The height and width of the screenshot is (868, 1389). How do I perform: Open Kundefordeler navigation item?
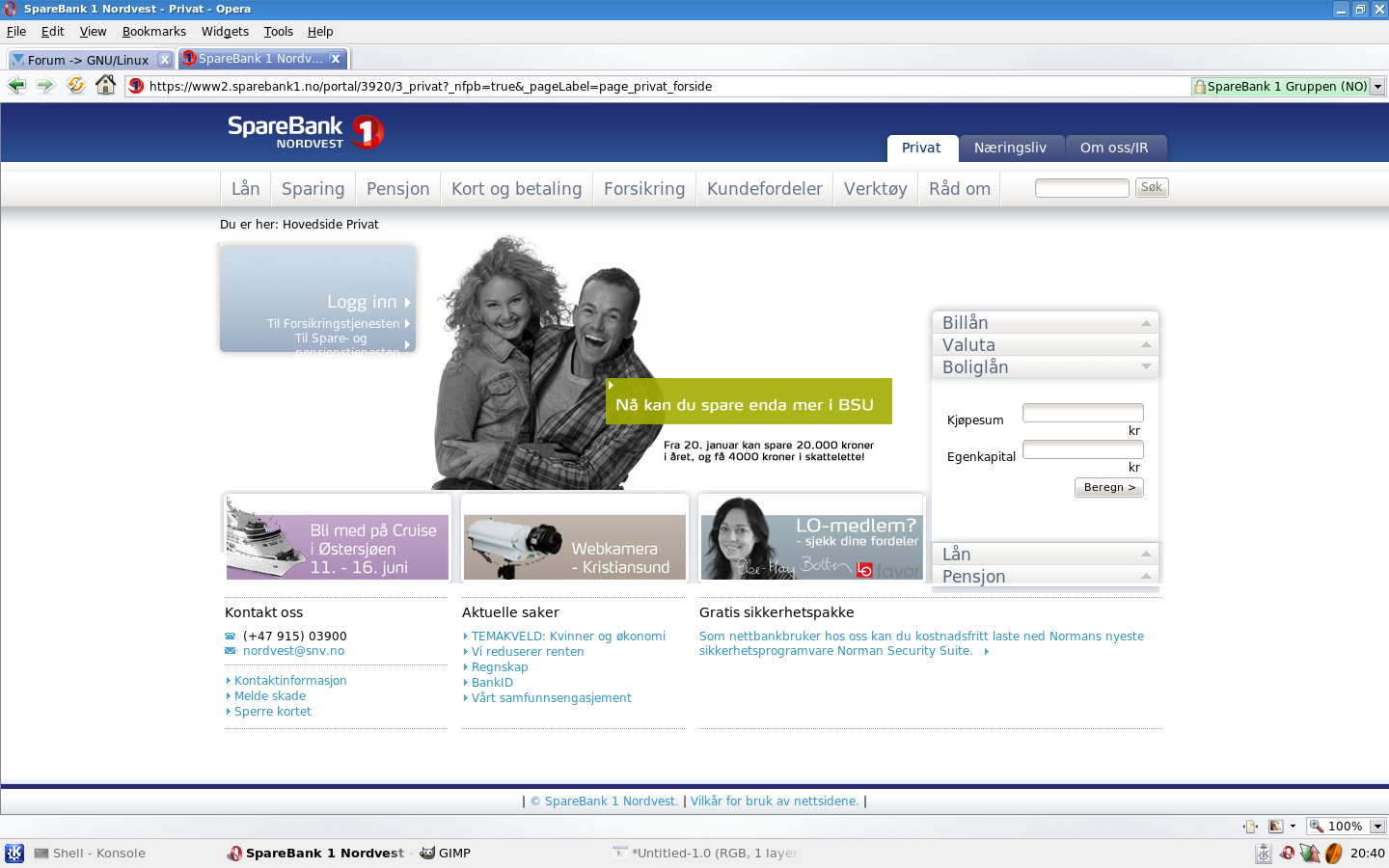click(x=765, y=189)
